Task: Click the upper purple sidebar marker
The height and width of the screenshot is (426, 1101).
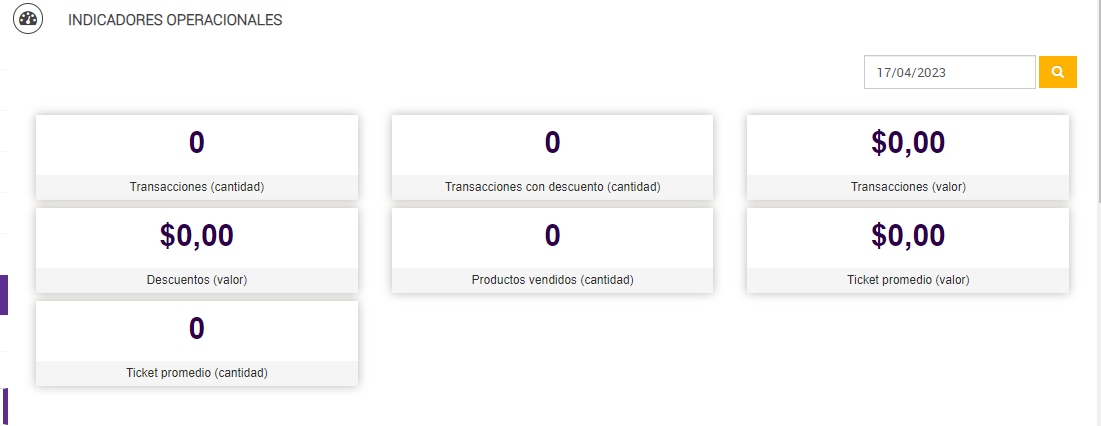Action: point(4,295)
